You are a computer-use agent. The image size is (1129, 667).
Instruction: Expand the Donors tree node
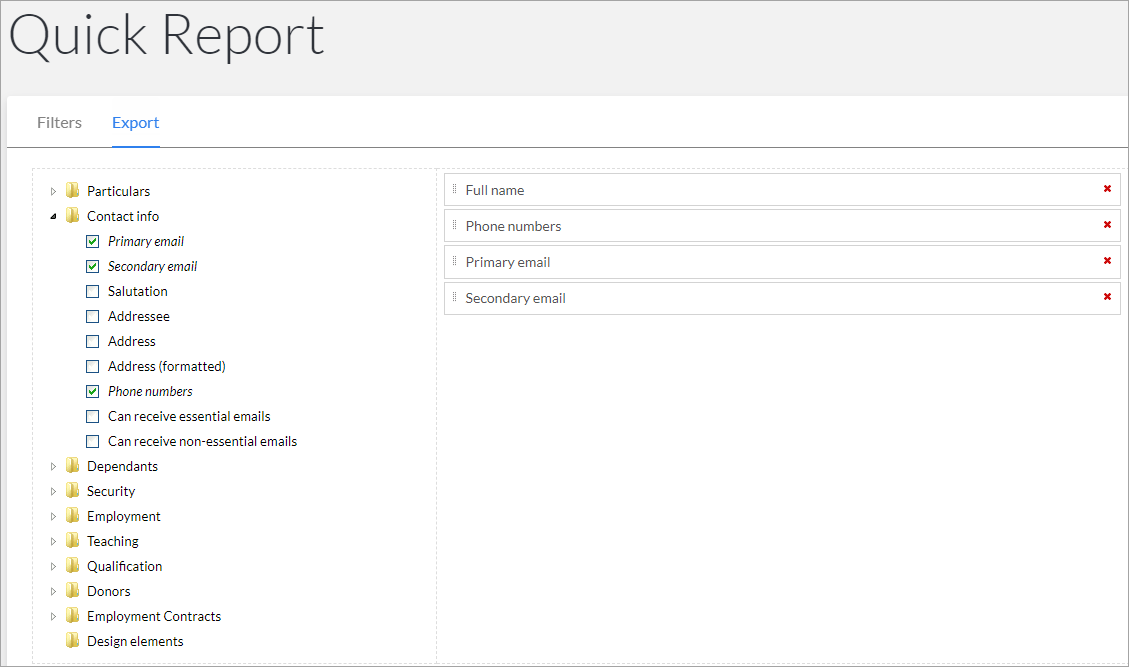click(53, 591)
